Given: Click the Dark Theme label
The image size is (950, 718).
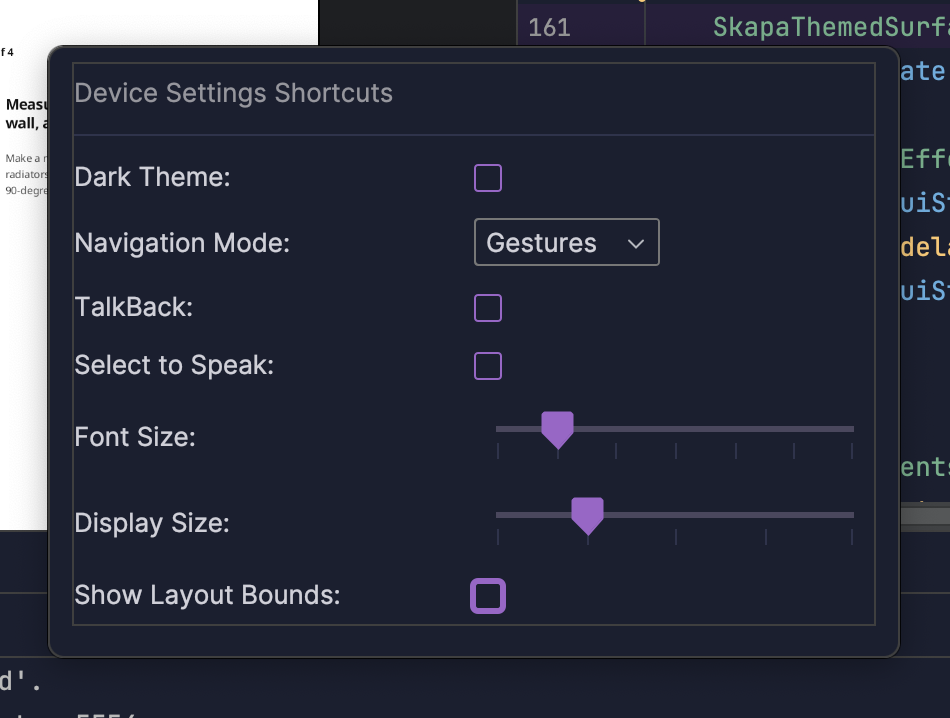Looking at the screenshot, I should click(152, 178).
